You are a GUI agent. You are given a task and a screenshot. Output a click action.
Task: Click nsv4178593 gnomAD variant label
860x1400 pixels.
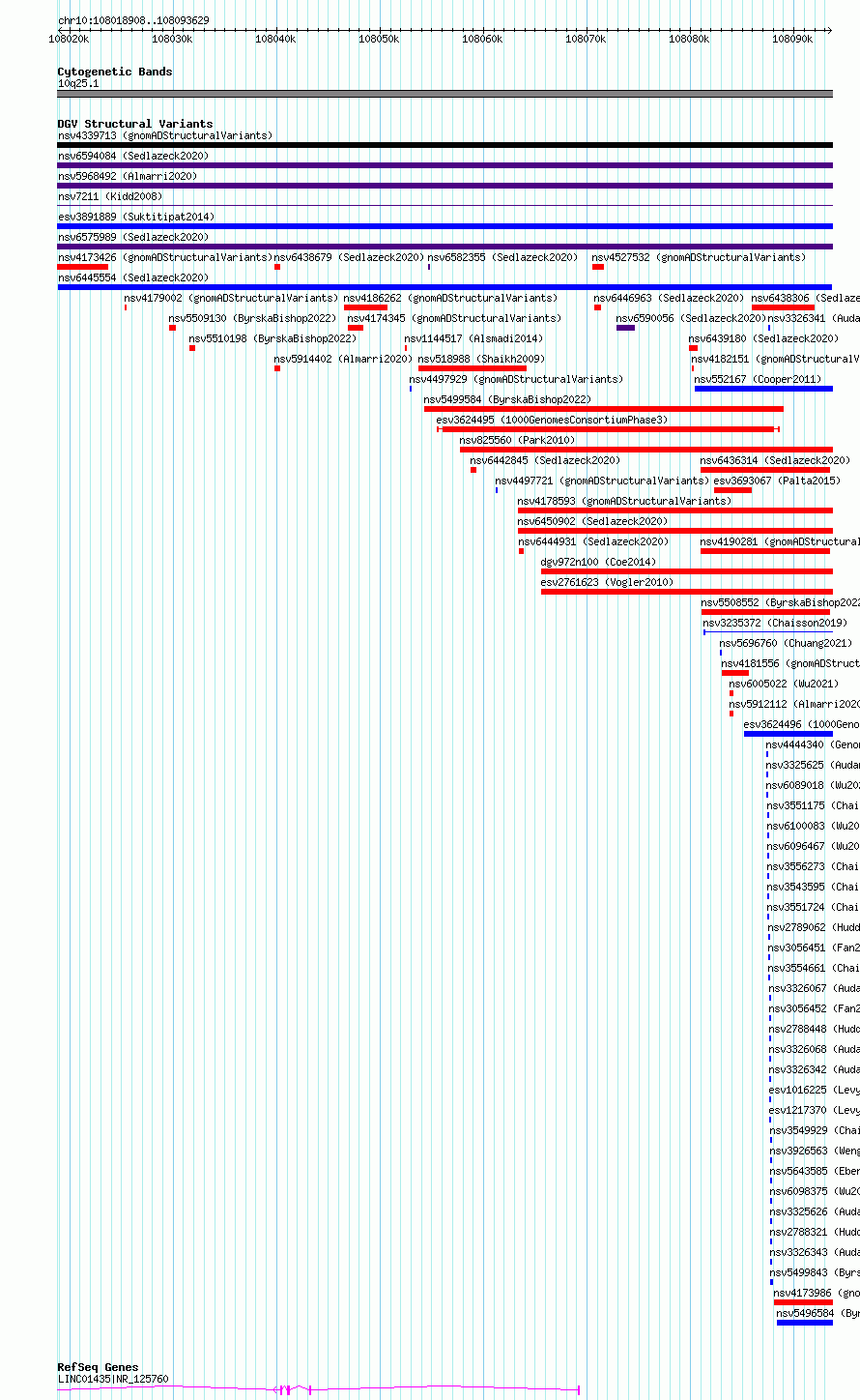click(625, 501)
